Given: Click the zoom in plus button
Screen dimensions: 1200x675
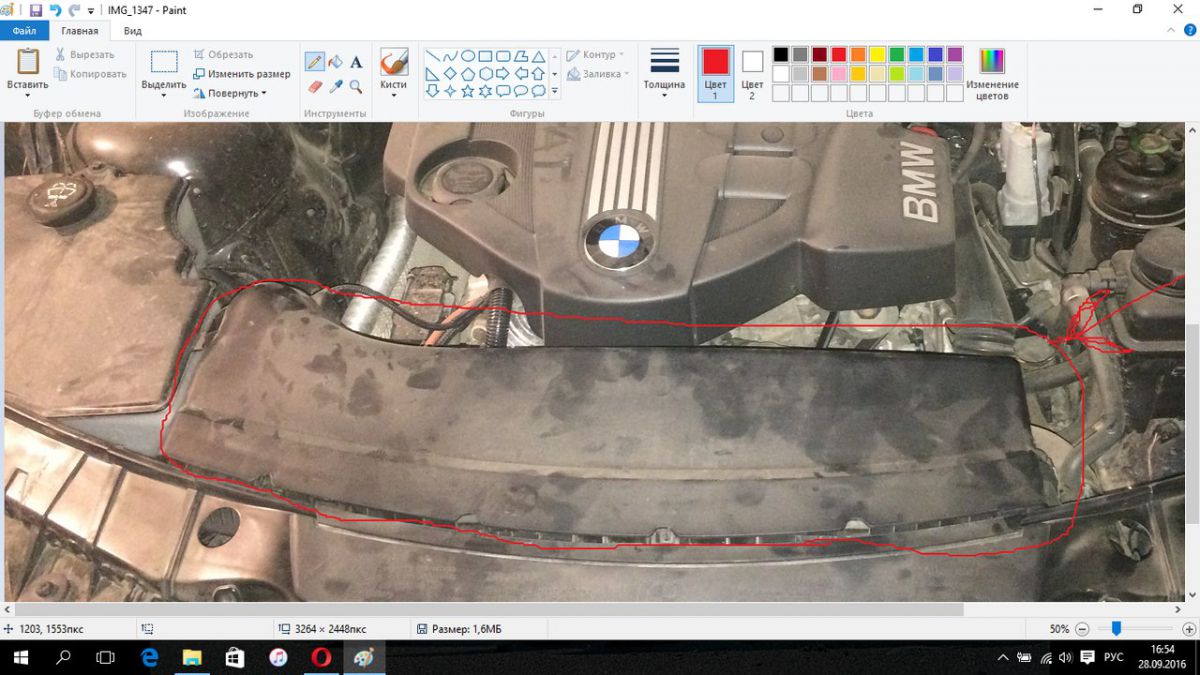Looking at the screenshot, I should pyautogui.click(x=1187, y=629).
